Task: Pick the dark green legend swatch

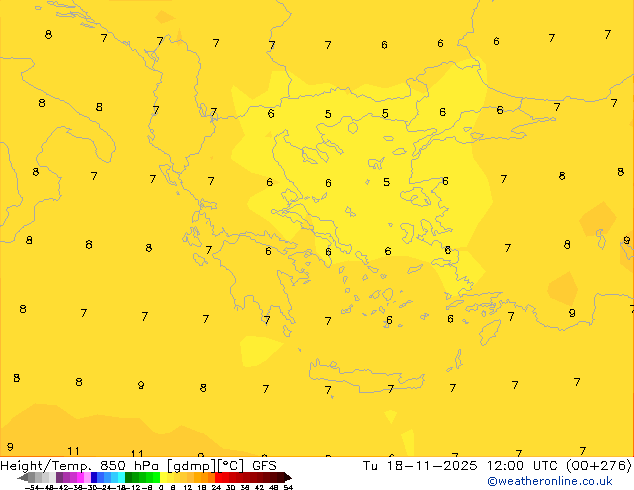Action: coord(128,477)
